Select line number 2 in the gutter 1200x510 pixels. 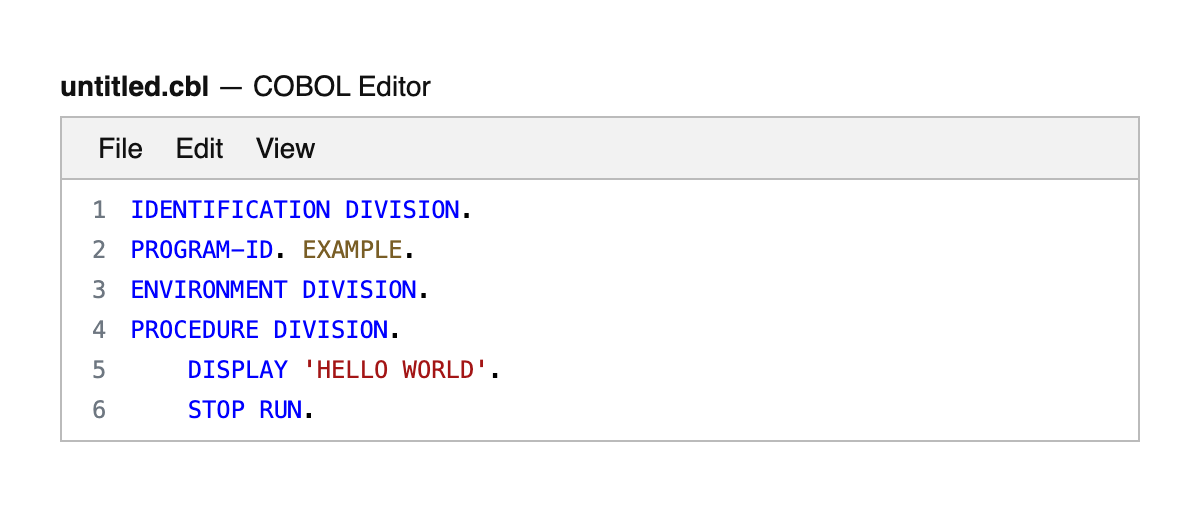(98, 250)
